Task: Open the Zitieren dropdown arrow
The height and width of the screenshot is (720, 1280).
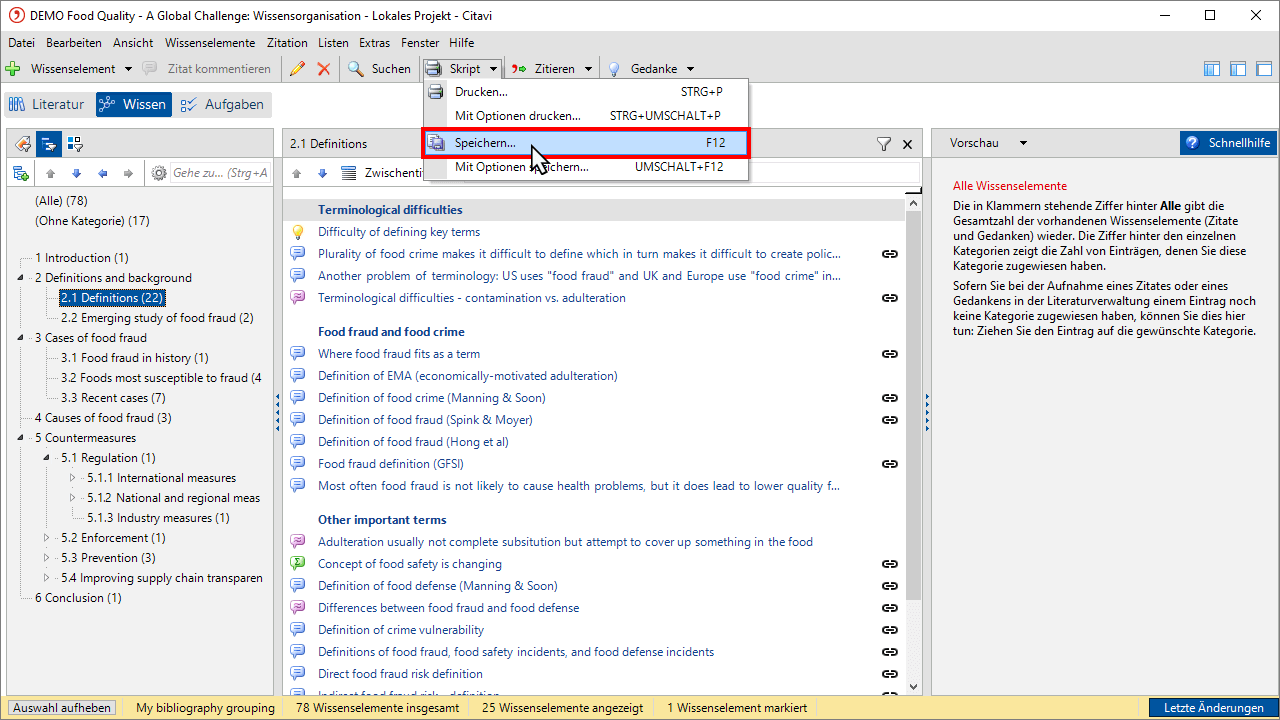Action: pos(589,69)
